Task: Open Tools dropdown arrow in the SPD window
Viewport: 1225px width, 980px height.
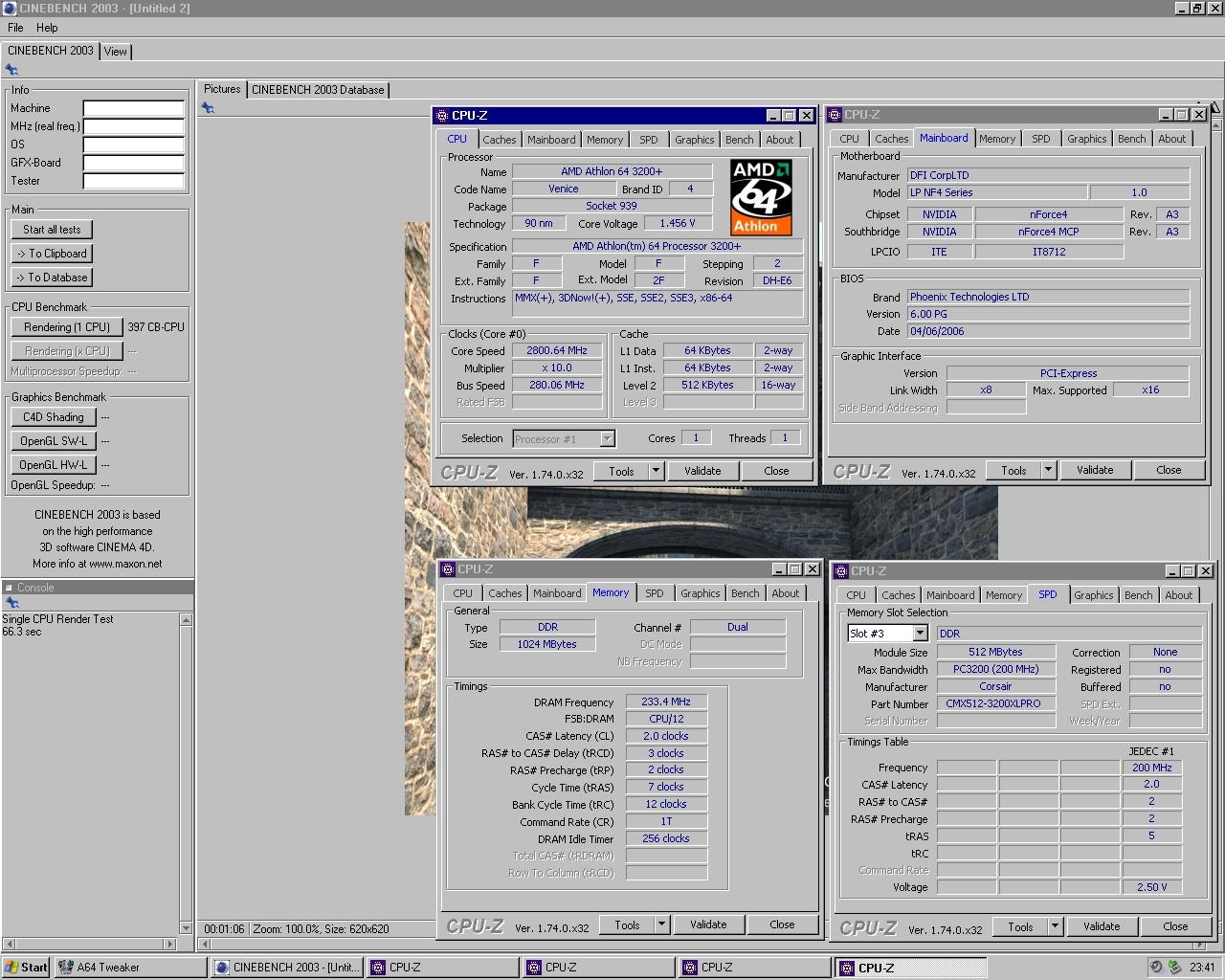Action: pos(1055,926)
